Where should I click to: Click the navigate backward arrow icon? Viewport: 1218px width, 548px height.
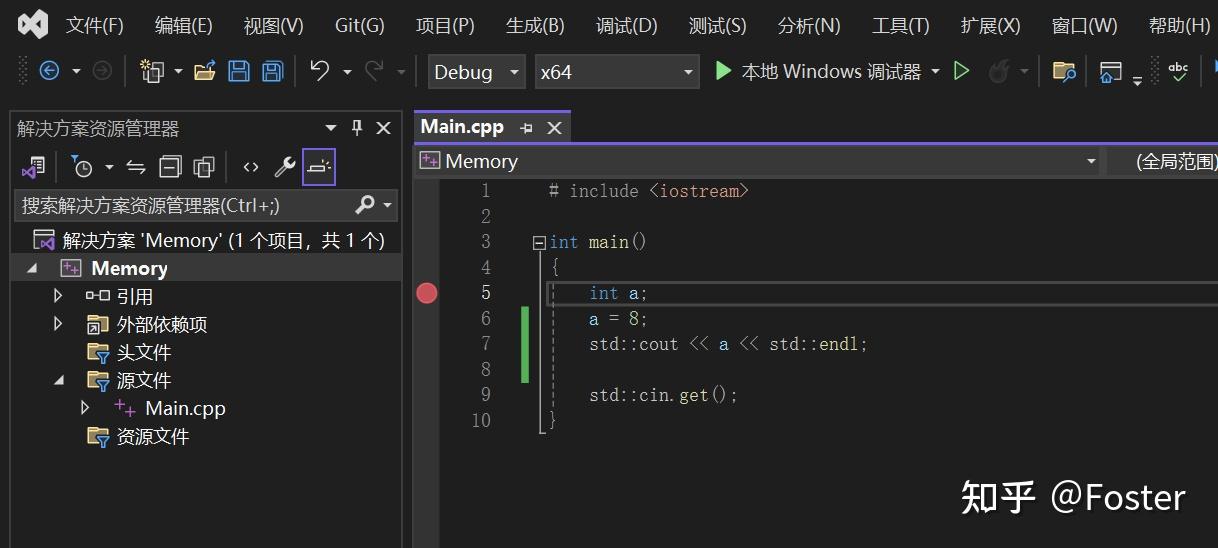[x=49, y=71]
